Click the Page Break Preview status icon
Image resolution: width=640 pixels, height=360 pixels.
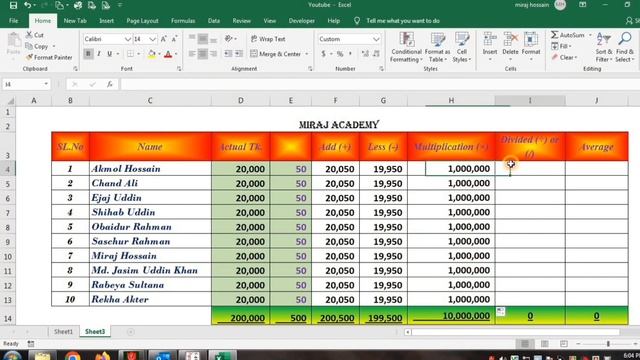click(564, 344)
